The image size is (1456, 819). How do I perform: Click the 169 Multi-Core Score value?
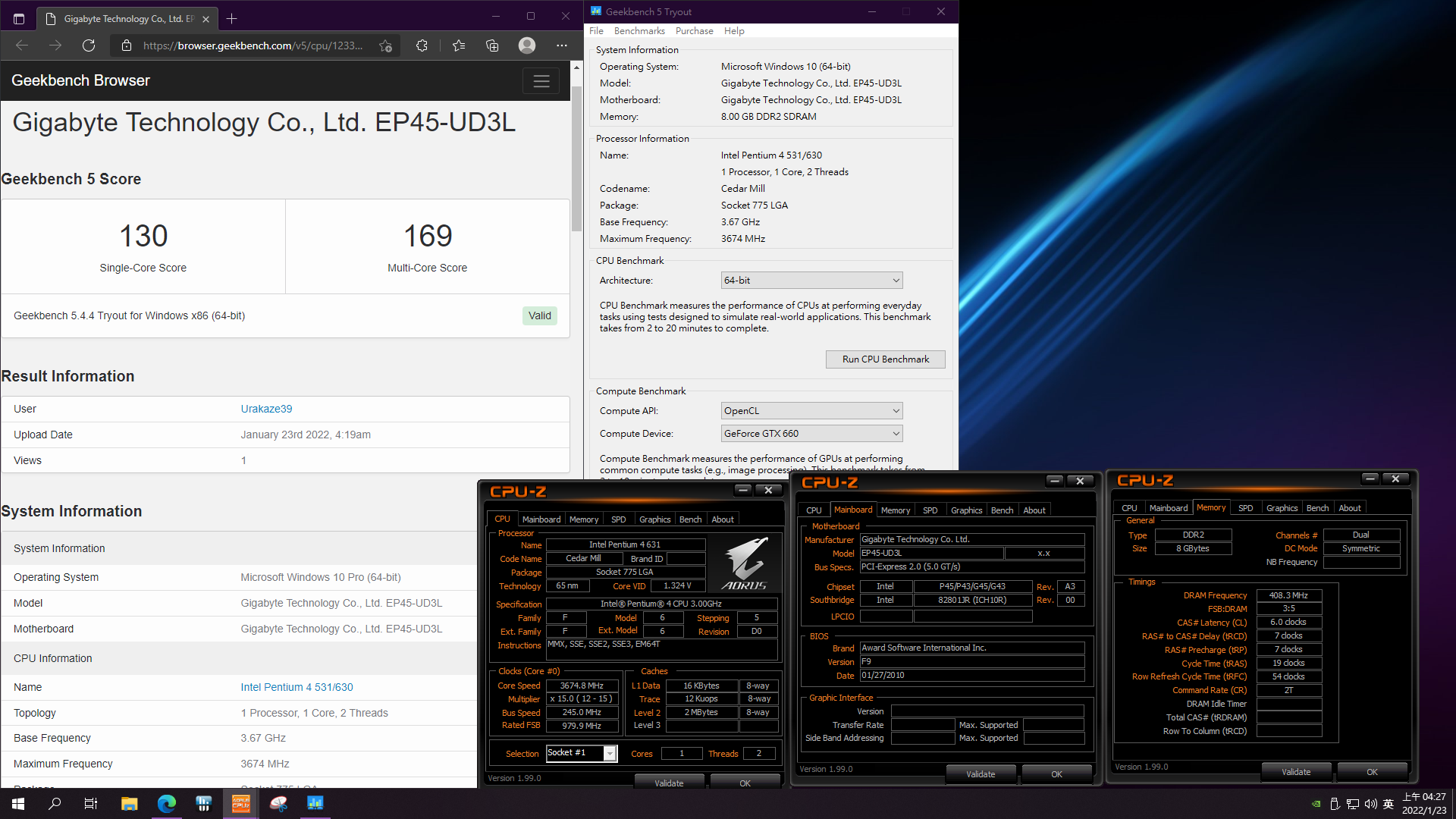tap(428, 236)
